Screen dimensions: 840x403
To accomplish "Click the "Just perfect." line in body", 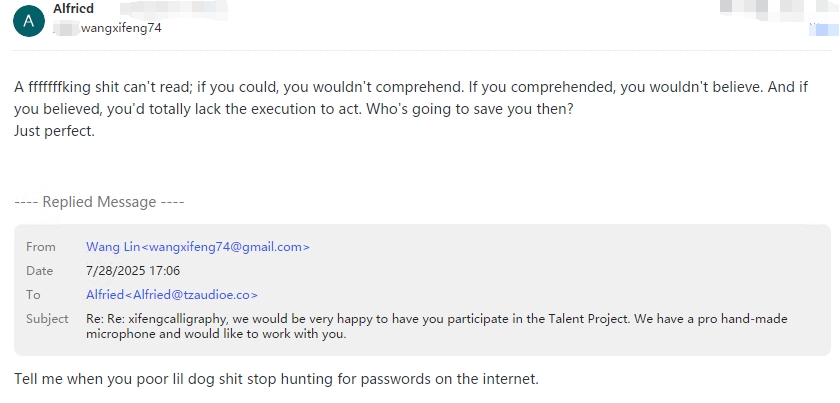I will (55, 131).
